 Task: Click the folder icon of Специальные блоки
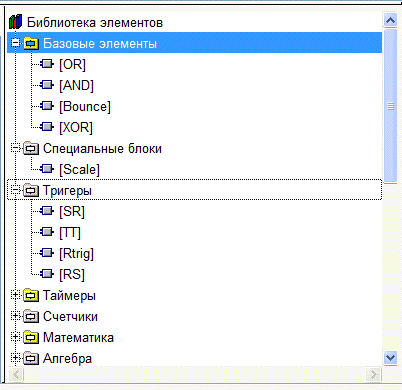pyautogui.click(x=31, y=148)
